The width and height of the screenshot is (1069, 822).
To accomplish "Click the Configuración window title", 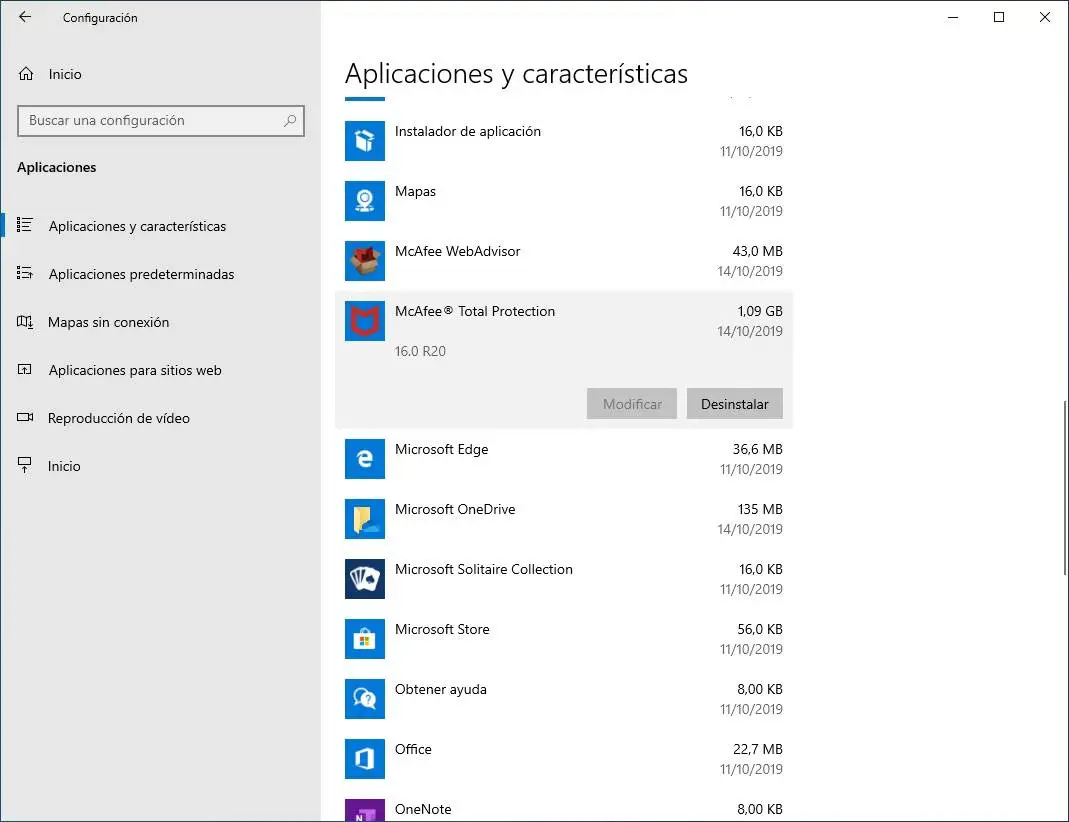I will click(100, 18).
